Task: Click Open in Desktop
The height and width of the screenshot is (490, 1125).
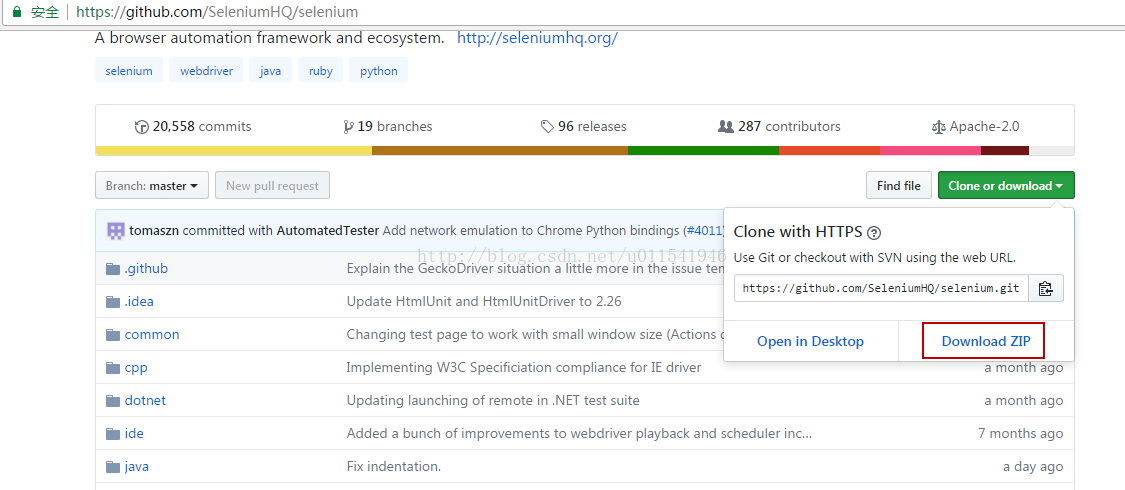Action: (x=810, y=341)
